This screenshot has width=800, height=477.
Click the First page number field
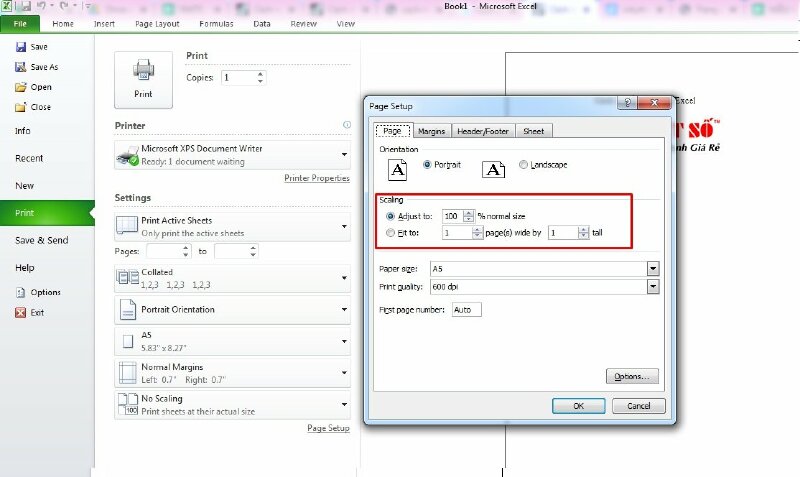466,310
